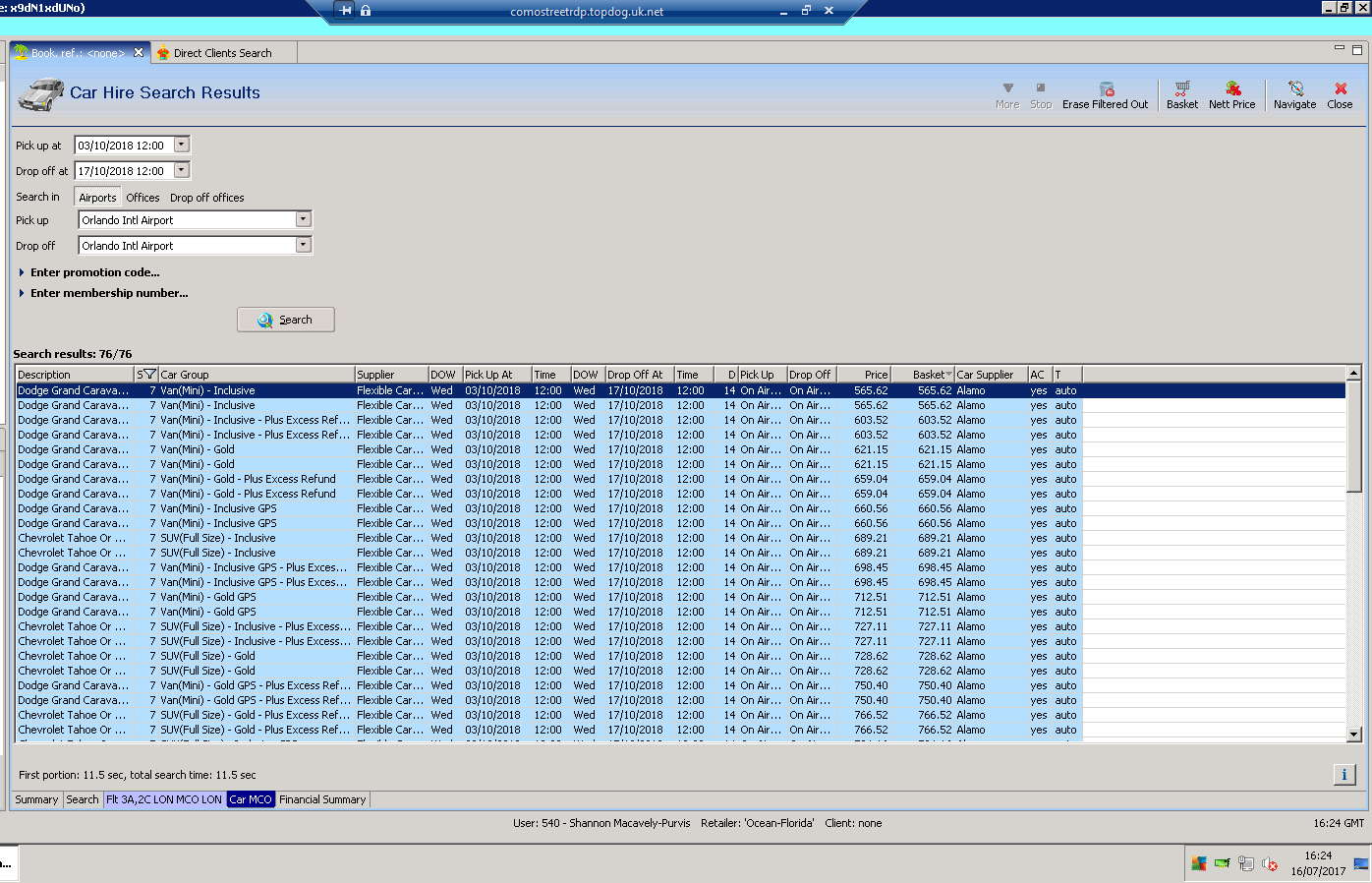Image resolution: width=1372 pixels, height=883 pixels.
Task: Expand Enter membership number section
Action: point(103,293)
